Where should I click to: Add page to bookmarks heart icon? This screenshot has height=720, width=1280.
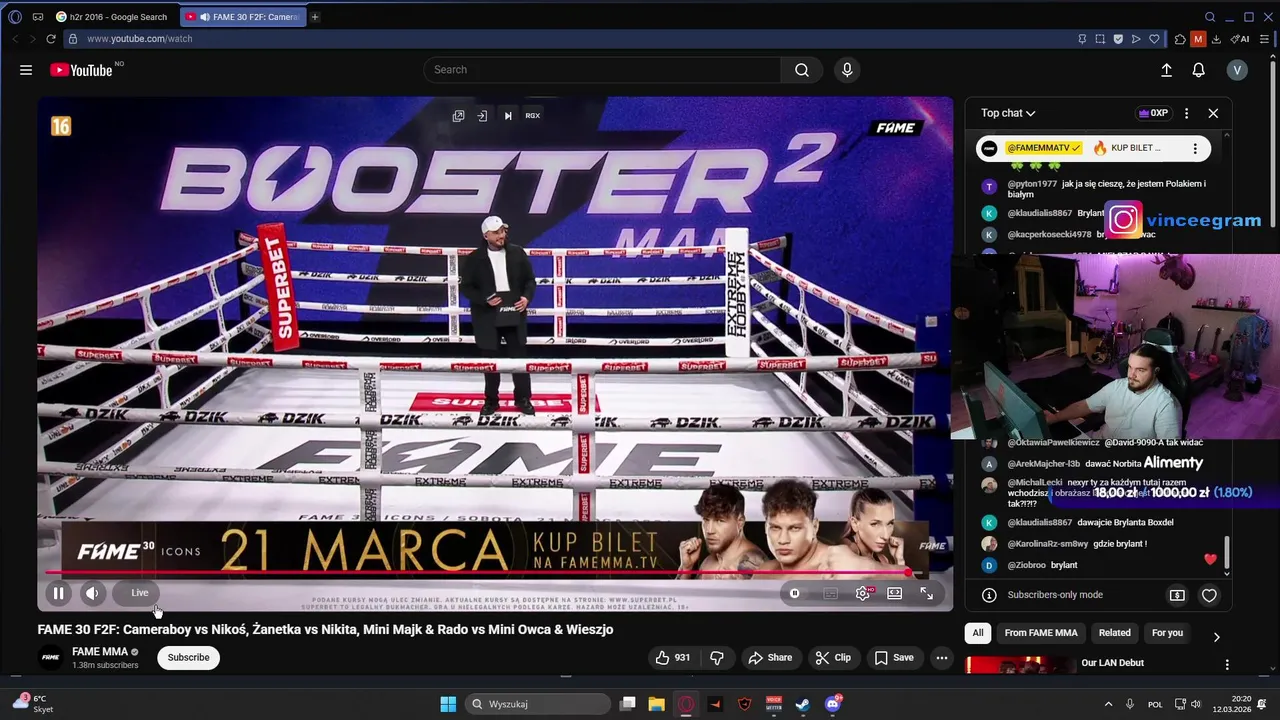[1154, 39]
